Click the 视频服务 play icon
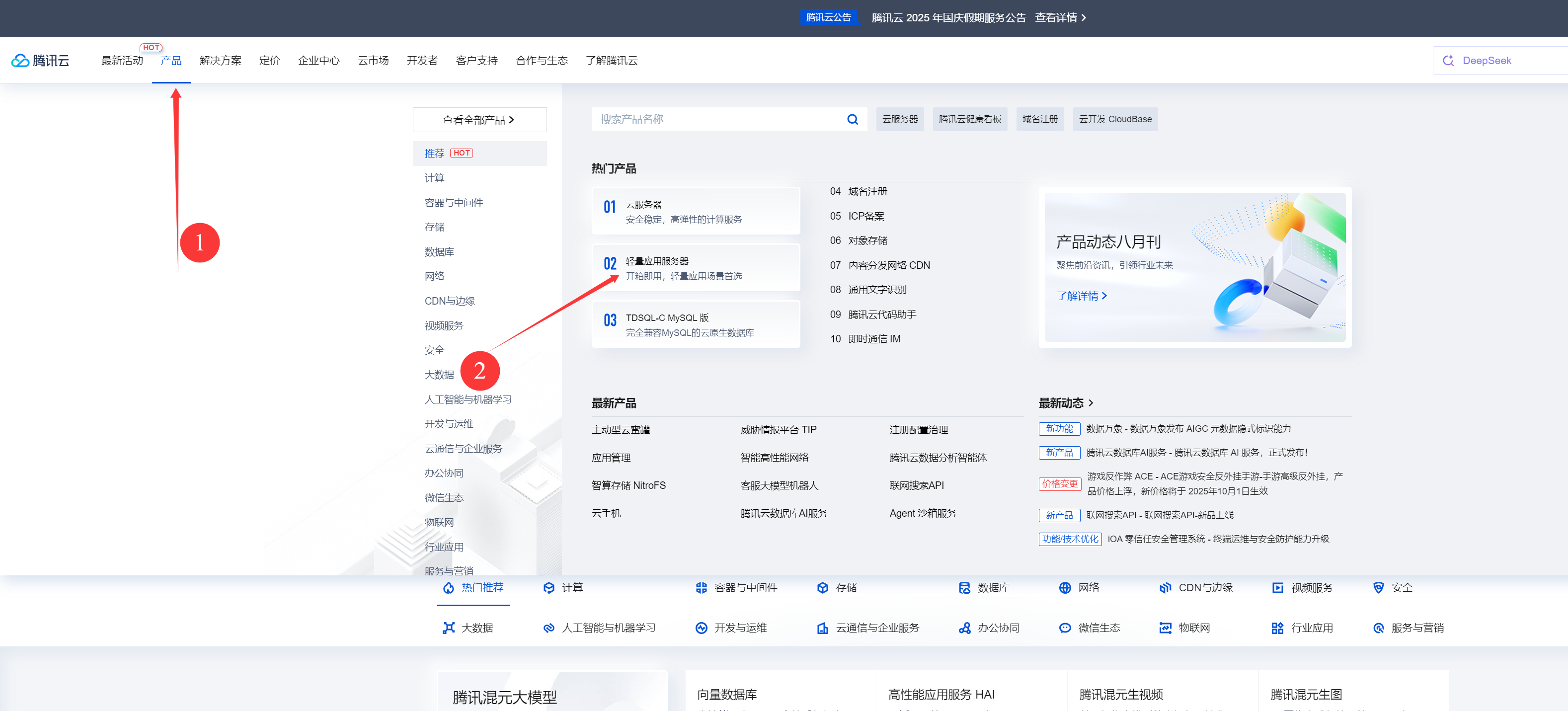This screenshot has height=711, width=1568. [x=1278, y=587]
